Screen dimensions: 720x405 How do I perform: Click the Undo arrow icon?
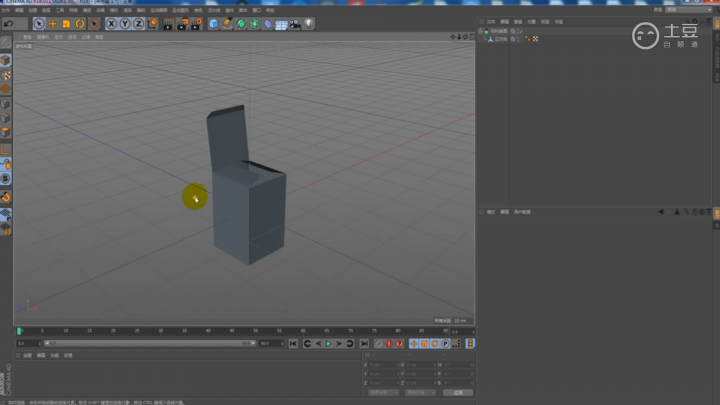(x=9, y=23)
